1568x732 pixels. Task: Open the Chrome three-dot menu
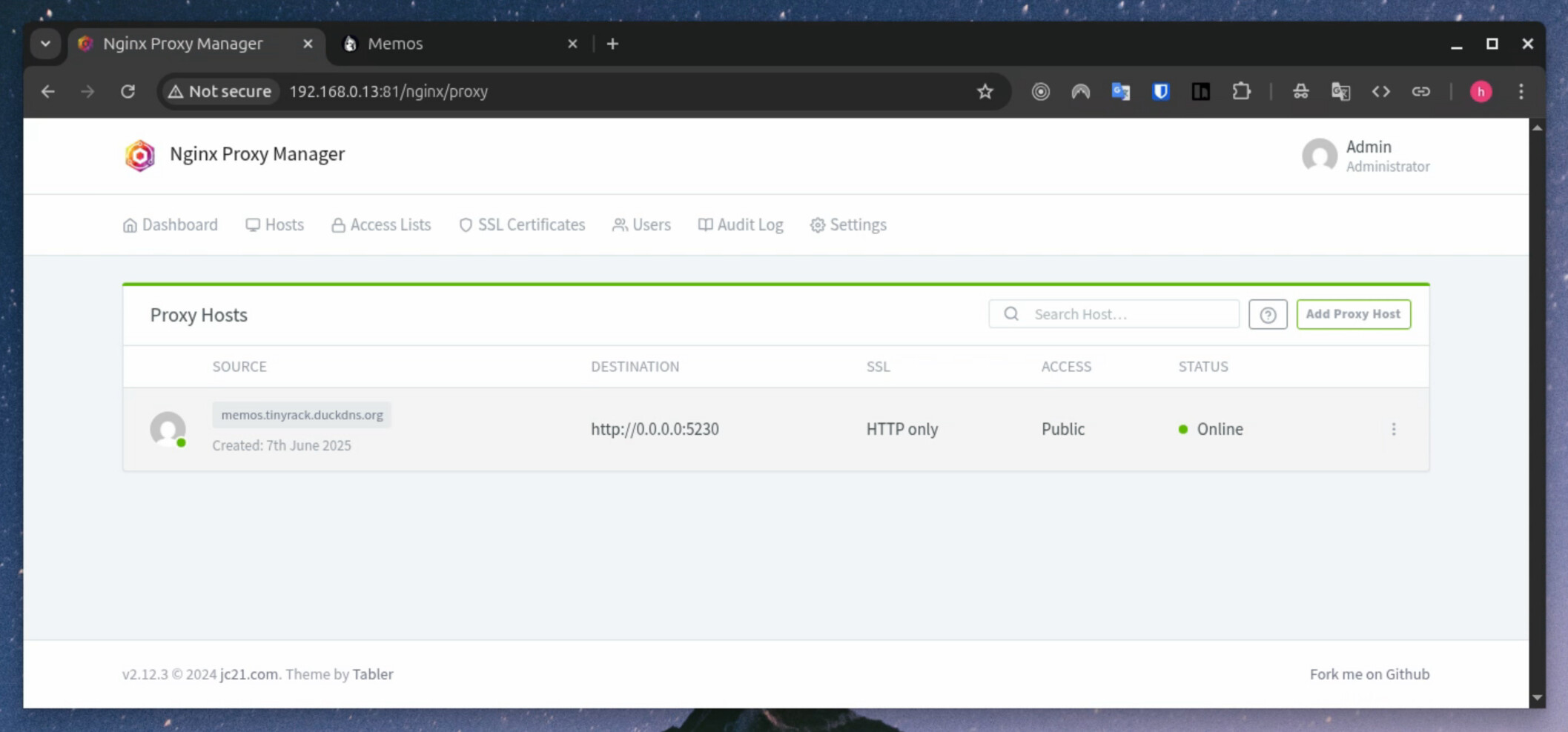(1521, 91)
